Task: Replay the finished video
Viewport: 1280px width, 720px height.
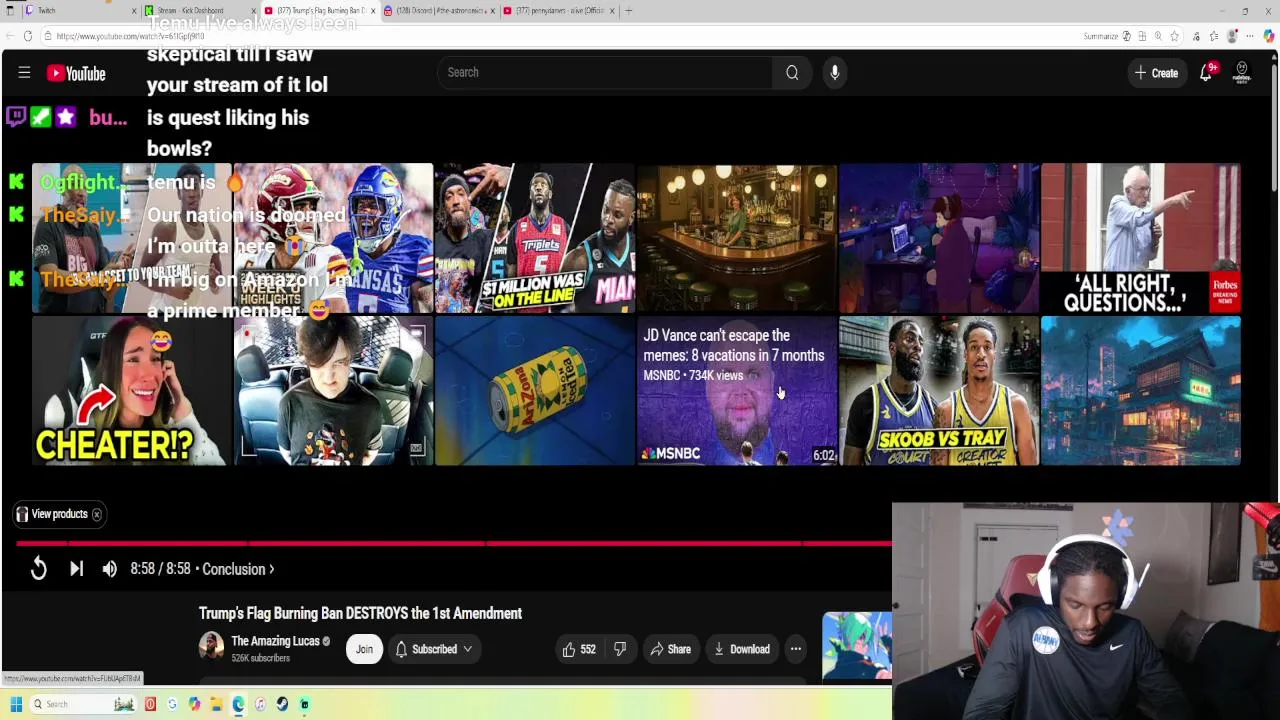Action: pyautogui.click(x=38, y=569)
